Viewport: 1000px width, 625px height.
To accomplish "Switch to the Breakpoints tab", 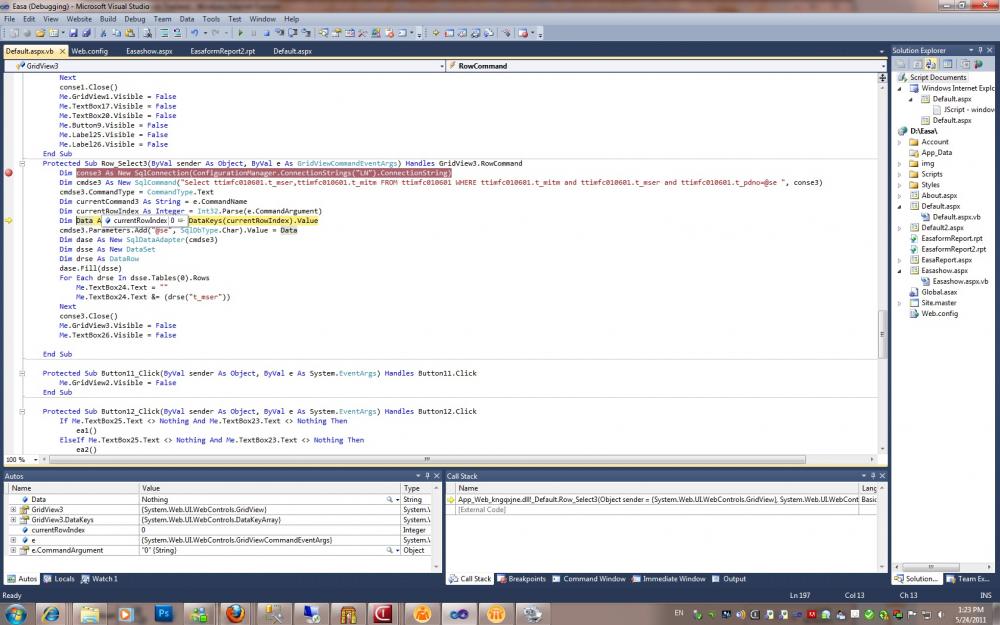I will 526,579.
